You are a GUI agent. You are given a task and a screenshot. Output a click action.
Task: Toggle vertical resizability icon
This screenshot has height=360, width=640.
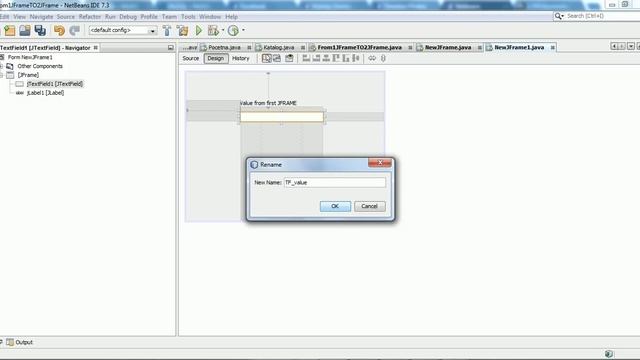click(383, 58)
